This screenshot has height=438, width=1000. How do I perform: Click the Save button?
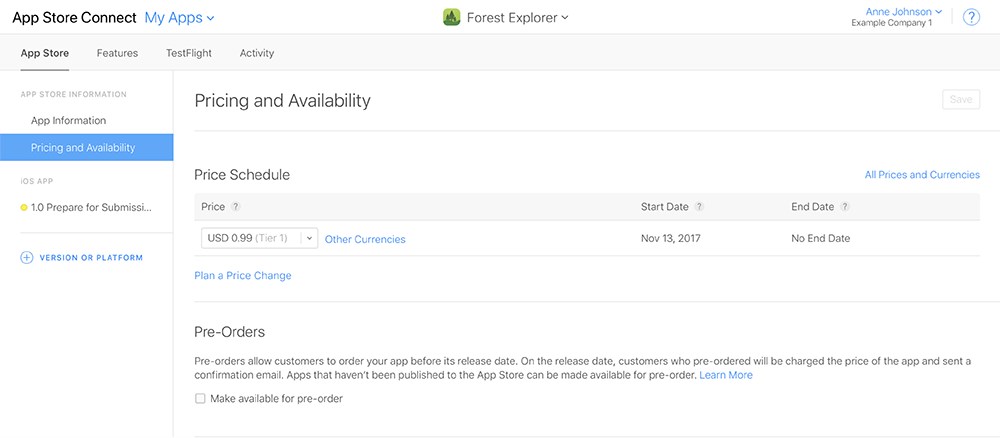[x=960, y=99]
